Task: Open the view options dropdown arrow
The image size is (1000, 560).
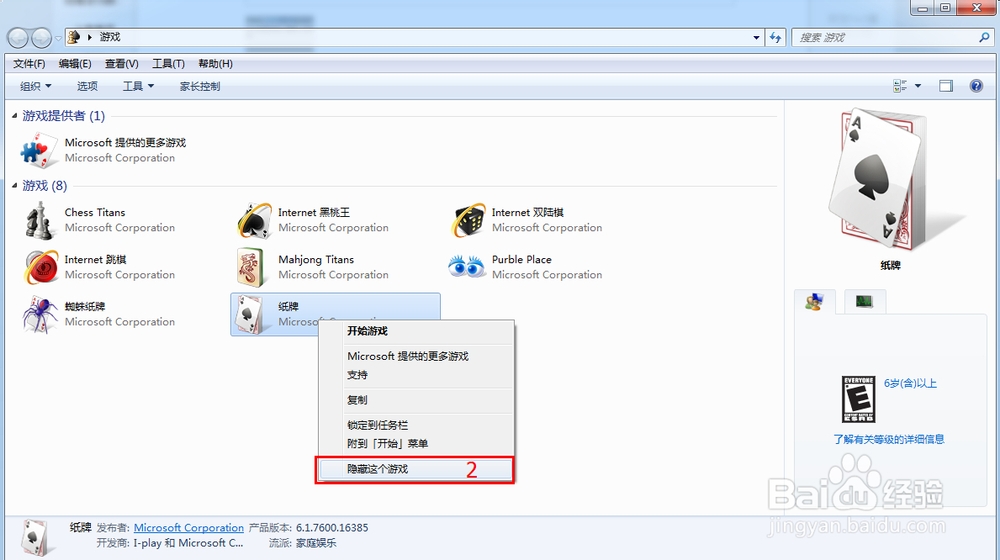Action: [x=918, y=86]
